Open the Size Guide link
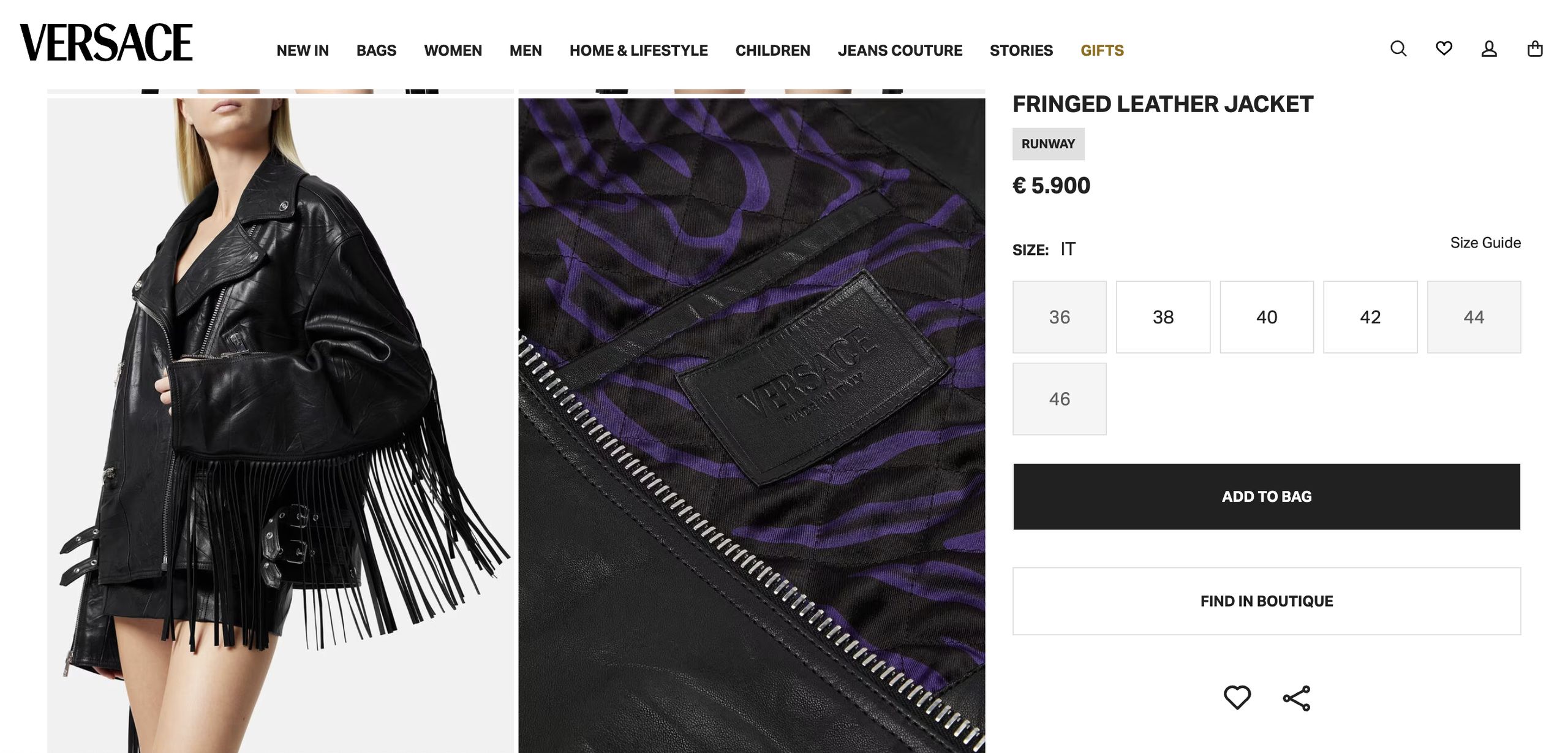 click(x=1485, y=243)
